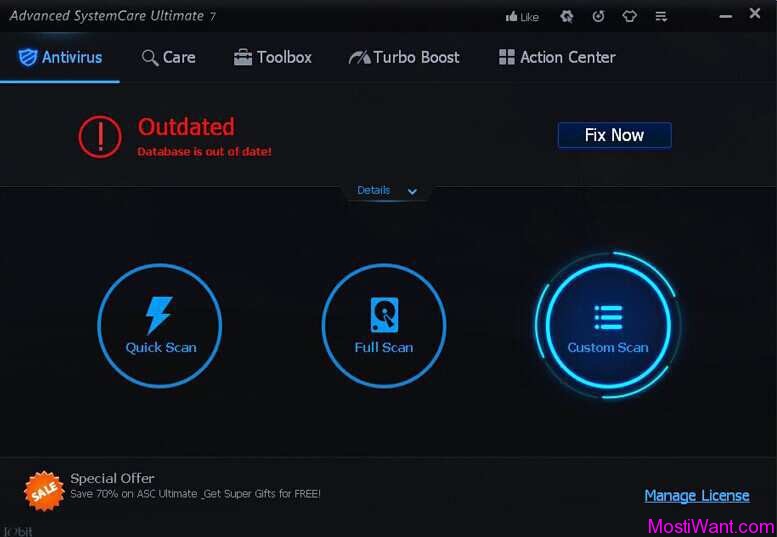
Task: Open settings gear icon in title bar
Action: click(x=566, y=16)
